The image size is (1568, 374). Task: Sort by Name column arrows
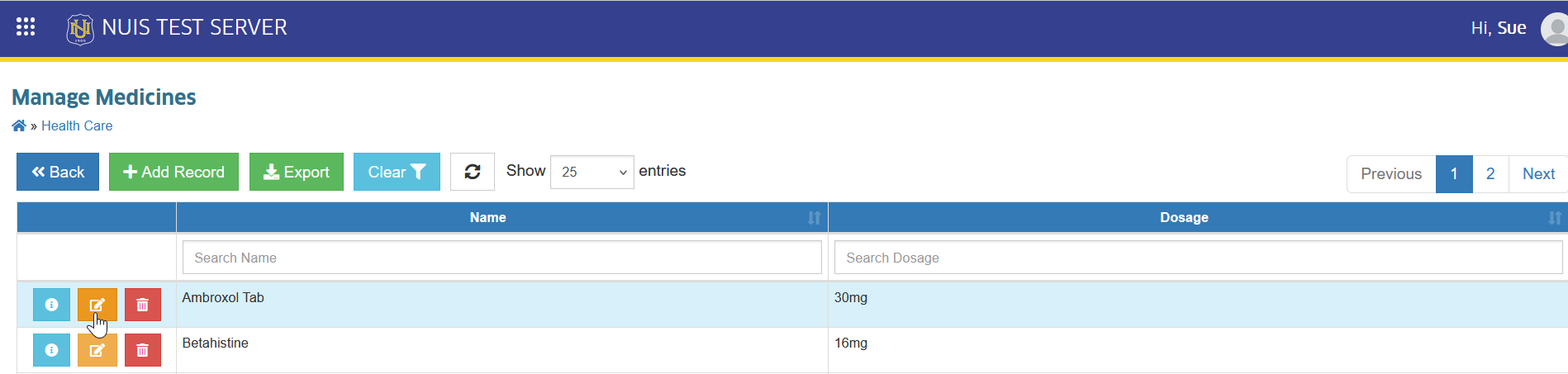pos(815,218)
